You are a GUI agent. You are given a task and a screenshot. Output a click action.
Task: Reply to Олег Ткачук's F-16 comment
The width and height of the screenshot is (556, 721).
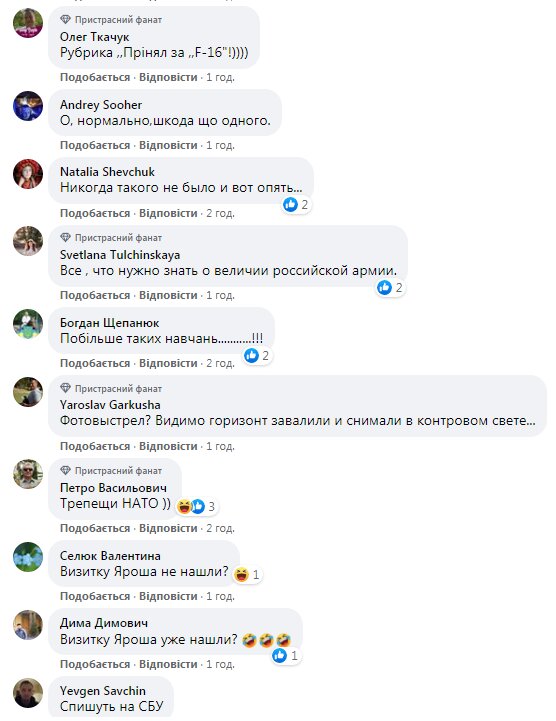tap(168, 77)
